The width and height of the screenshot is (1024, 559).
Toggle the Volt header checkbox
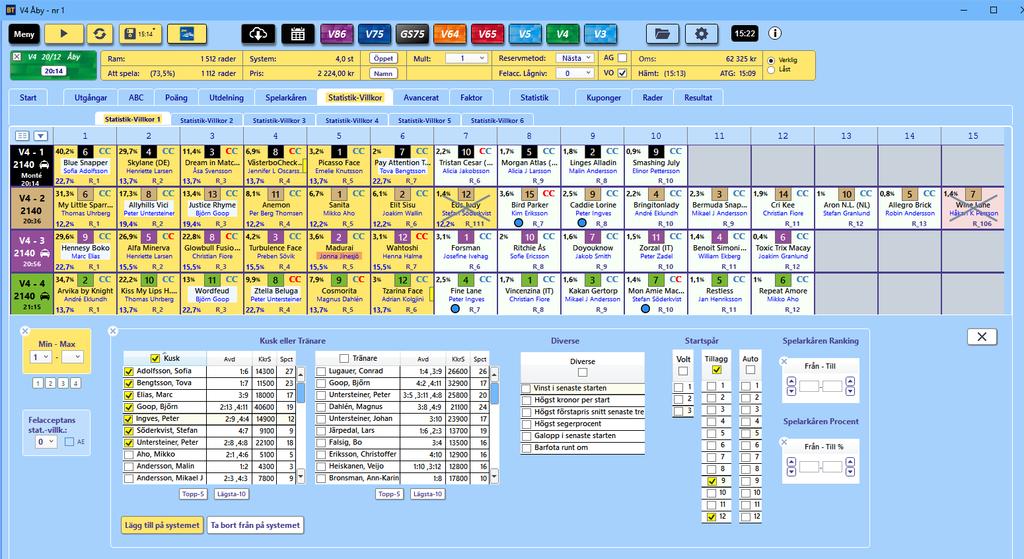[683, 372]
